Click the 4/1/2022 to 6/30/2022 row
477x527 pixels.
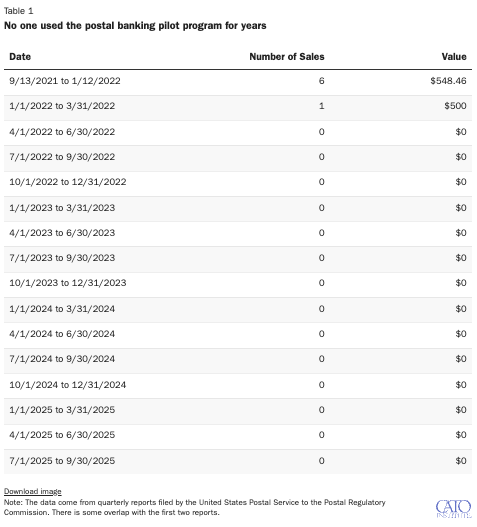coord(238,132)
